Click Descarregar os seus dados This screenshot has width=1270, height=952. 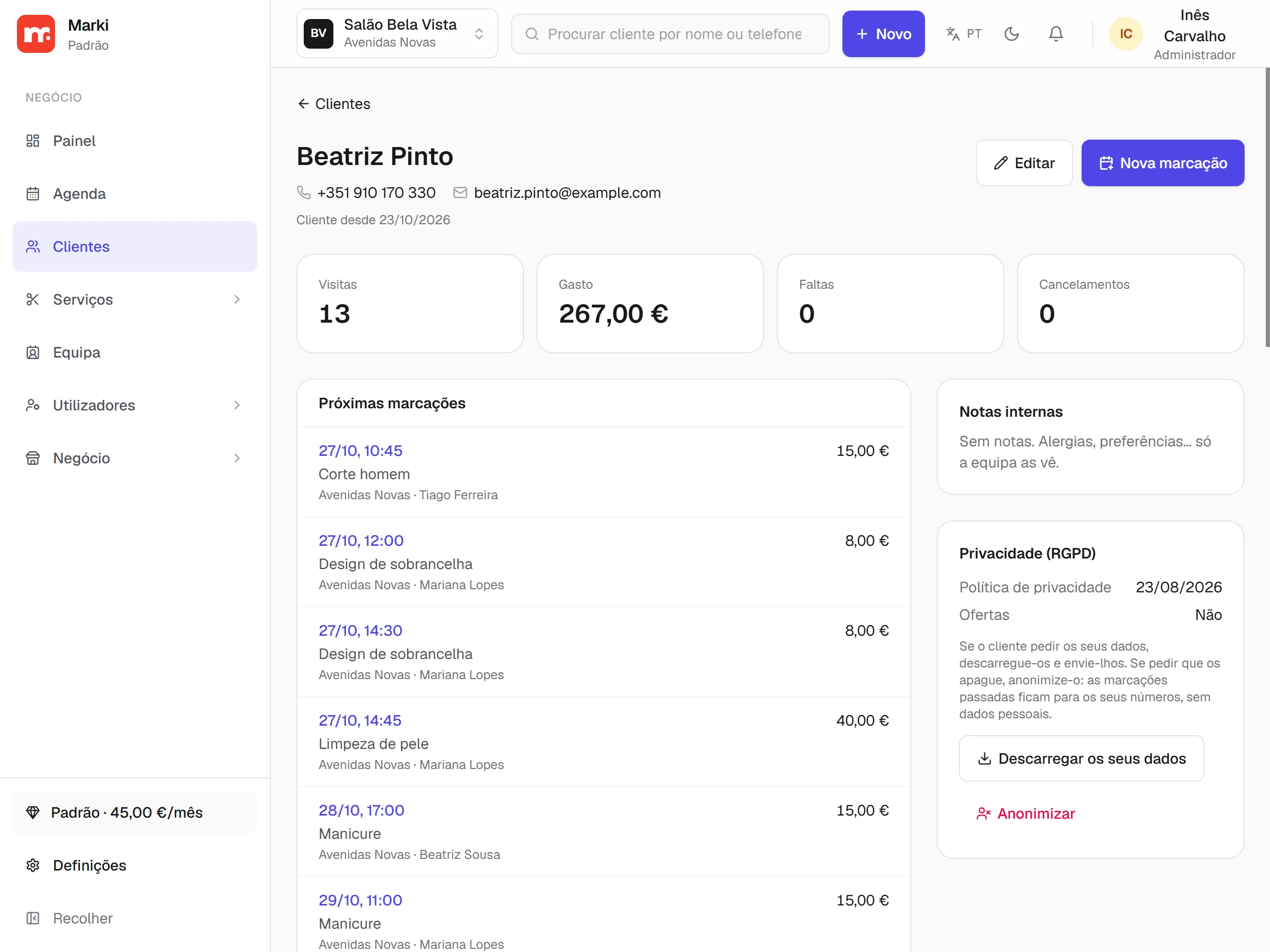[1081, 758]
